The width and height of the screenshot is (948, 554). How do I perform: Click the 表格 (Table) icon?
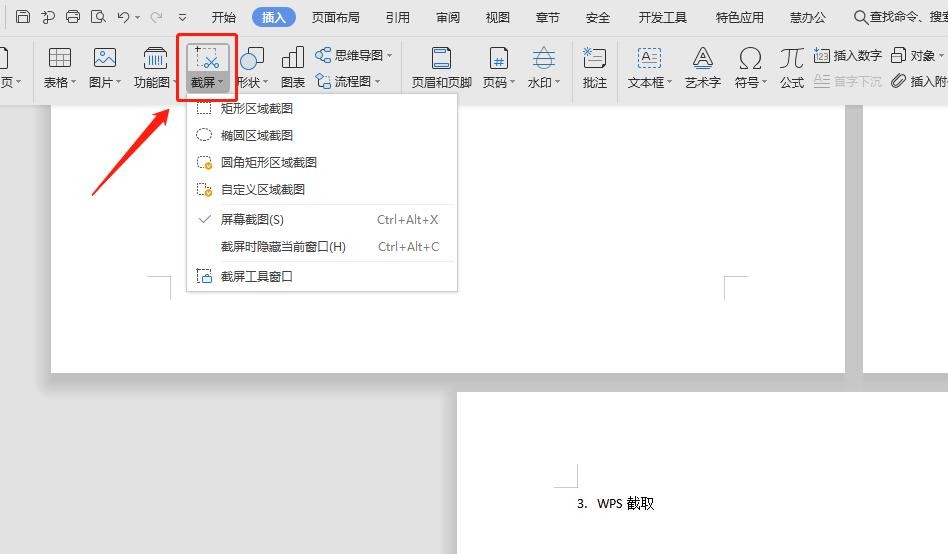[x=60, y=59]
